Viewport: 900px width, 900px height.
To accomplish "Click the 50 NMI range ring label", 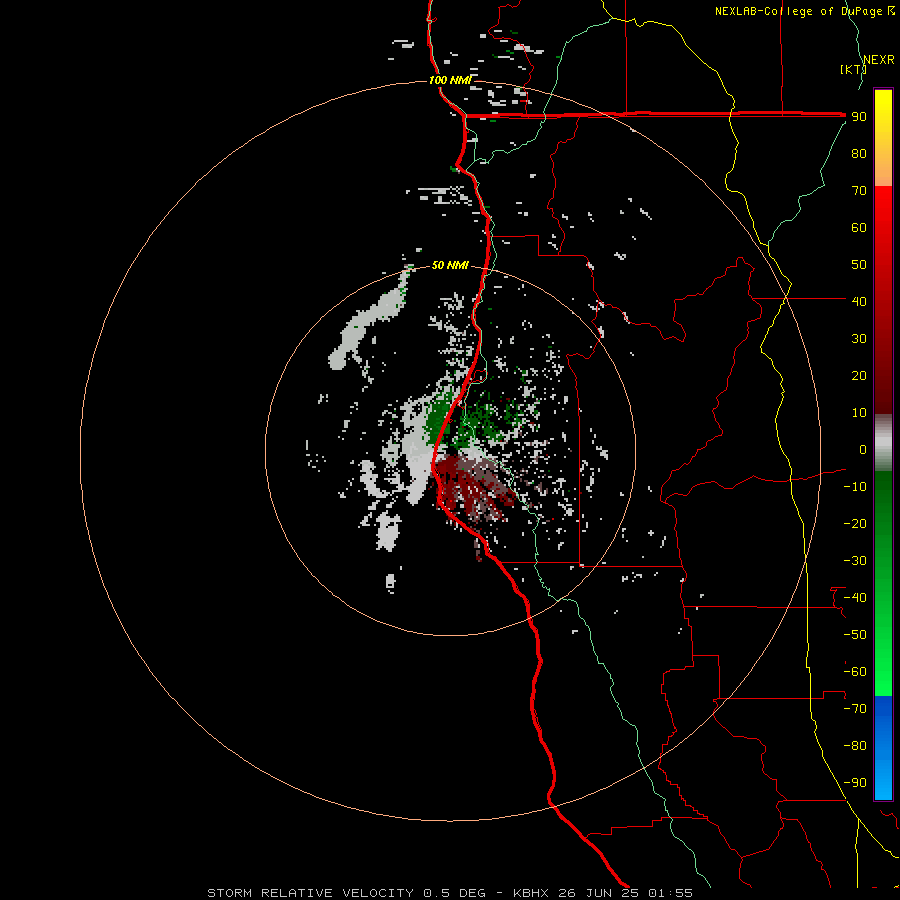I will [x=450, y=265].
